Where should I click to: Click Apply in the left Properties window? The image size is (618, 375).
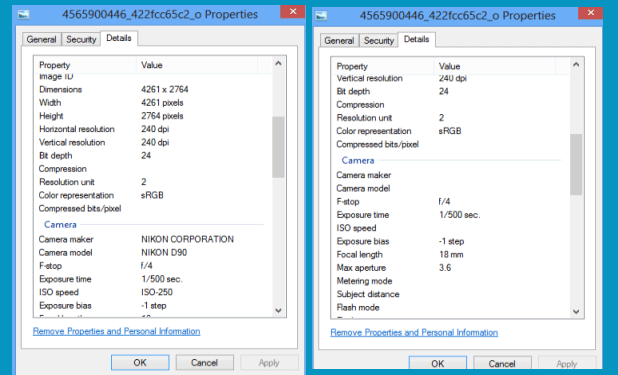(269, 362)
